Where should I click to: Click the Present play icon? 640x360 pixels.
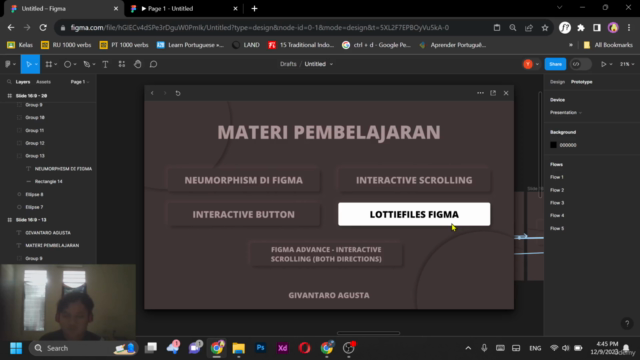[x=603, y=64]
